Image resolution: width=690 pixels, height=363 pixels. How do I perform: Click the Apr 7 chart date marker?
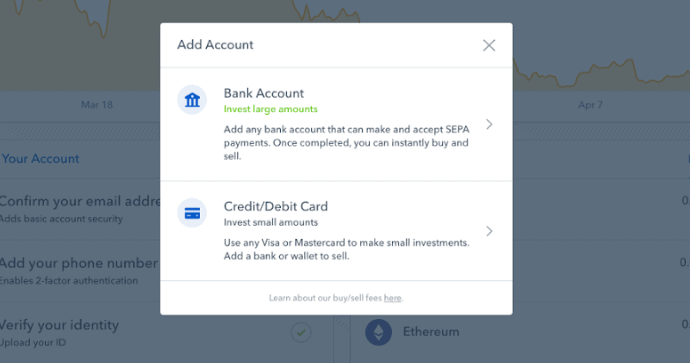pos(590,105)
